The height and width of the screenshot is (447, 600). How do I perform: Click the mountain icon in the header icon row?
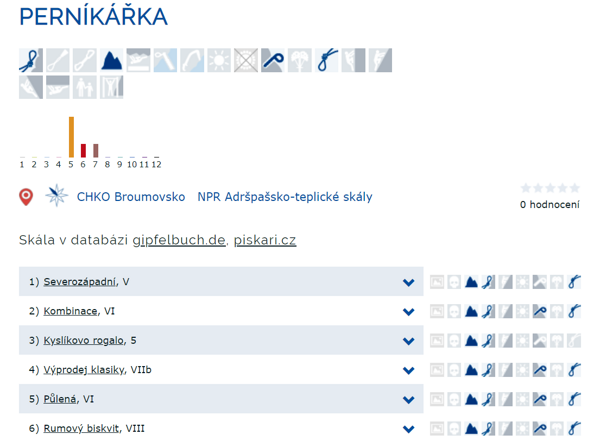pyautogui.click(x=112, y=60)
